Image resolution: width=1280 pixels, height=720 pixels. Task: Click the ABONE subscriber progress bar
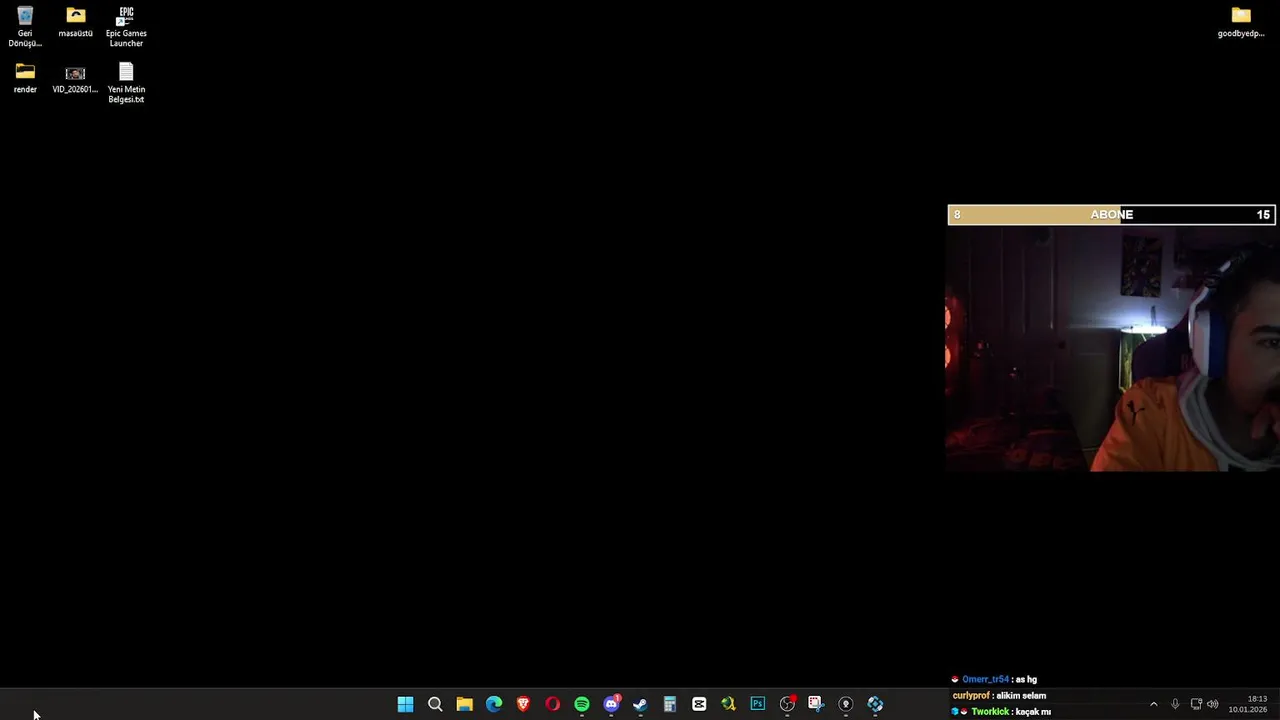point(1111,215)
